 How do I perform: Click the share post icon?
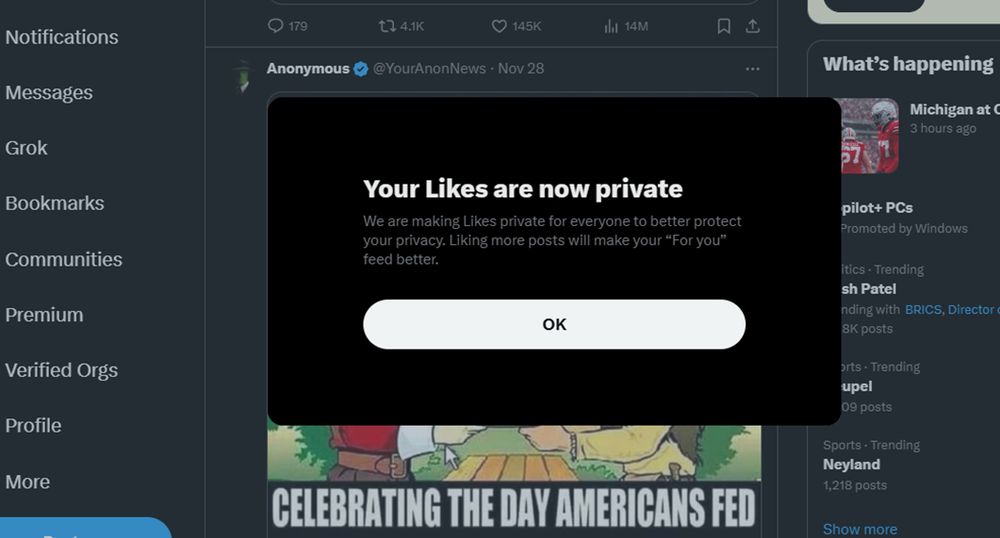pyautogui.click(x=753, y=26)
